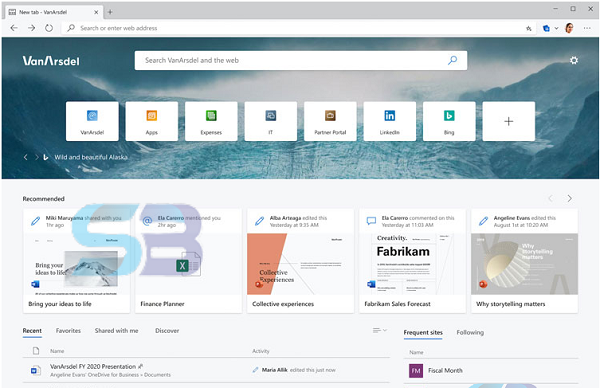Open the Fabrikam Sales Forecast thumbnail
This screenshot has width=600, height=388.
tap(412, 264)
